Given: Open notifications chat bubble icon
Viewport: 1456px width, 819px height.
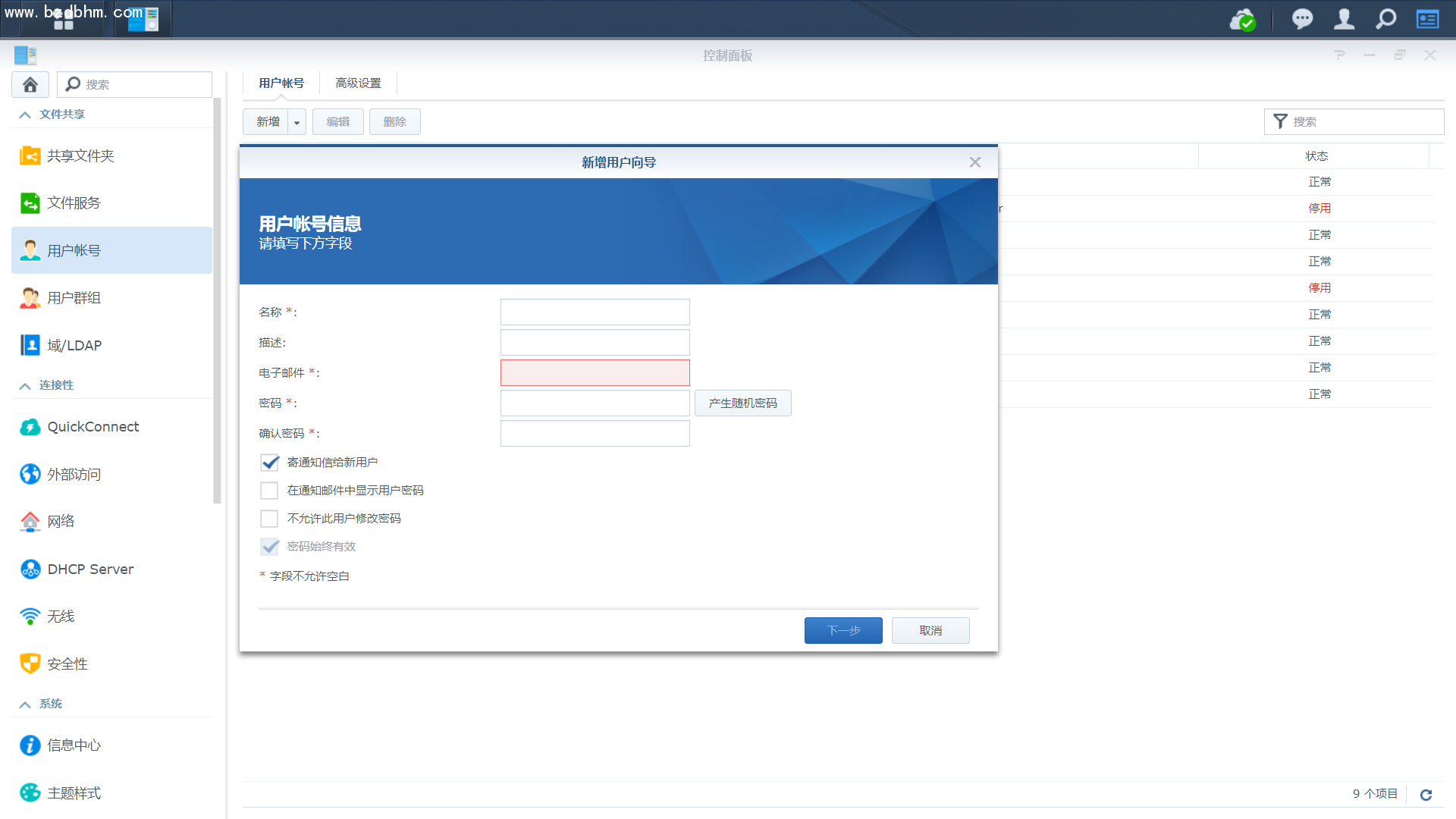Looking at the screenshot, I should point(1302,19).
